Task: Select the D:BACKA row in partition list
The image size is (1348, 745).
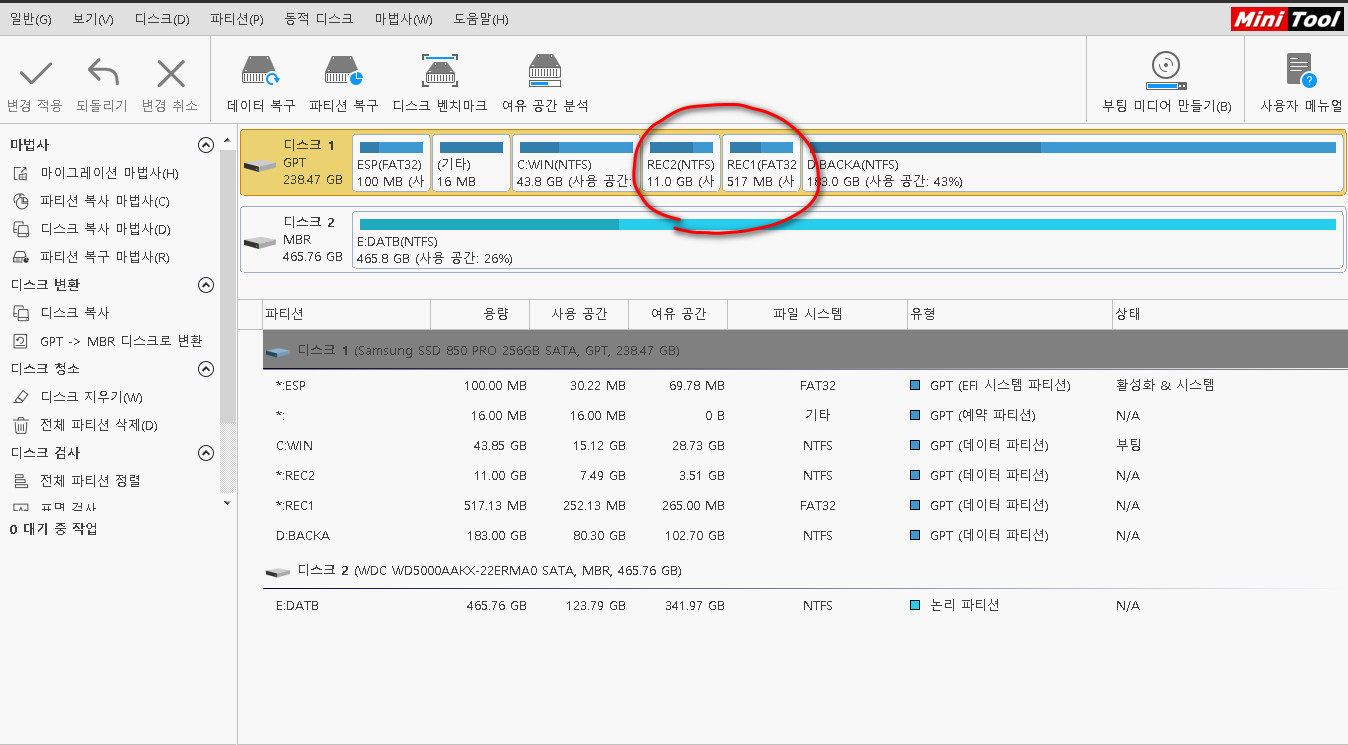Action: [805, 535]
